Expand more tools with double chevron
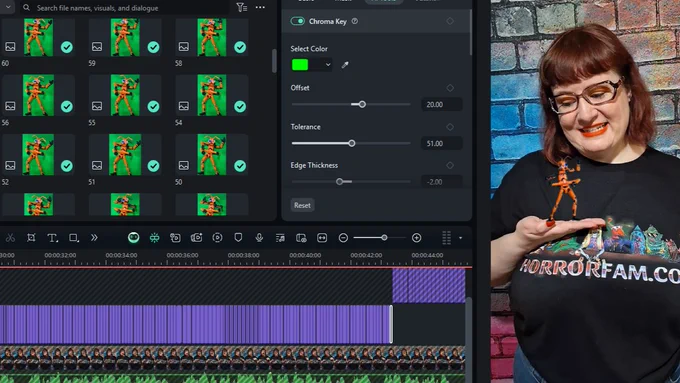 (x=94, y=238)
